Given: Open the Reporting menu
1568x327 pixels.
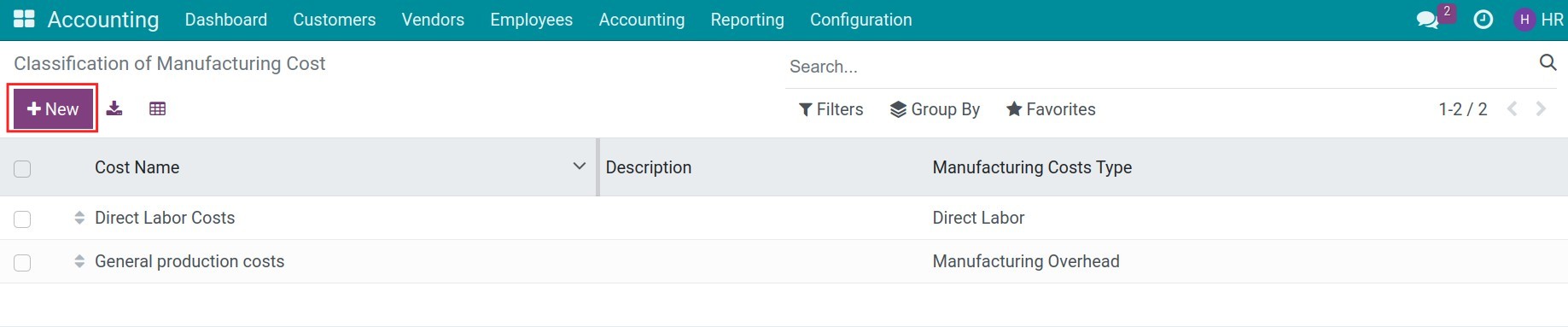Looking at the screenshot, I should [748, 20].
